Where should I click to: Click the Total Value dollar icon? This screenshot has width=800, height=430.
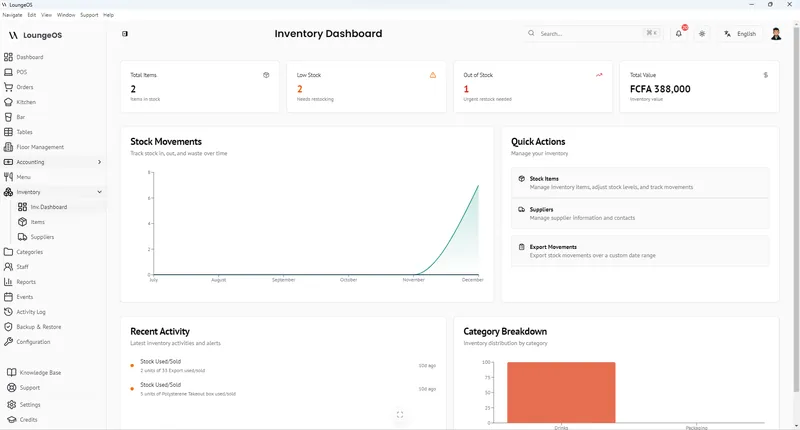[765, 75]
